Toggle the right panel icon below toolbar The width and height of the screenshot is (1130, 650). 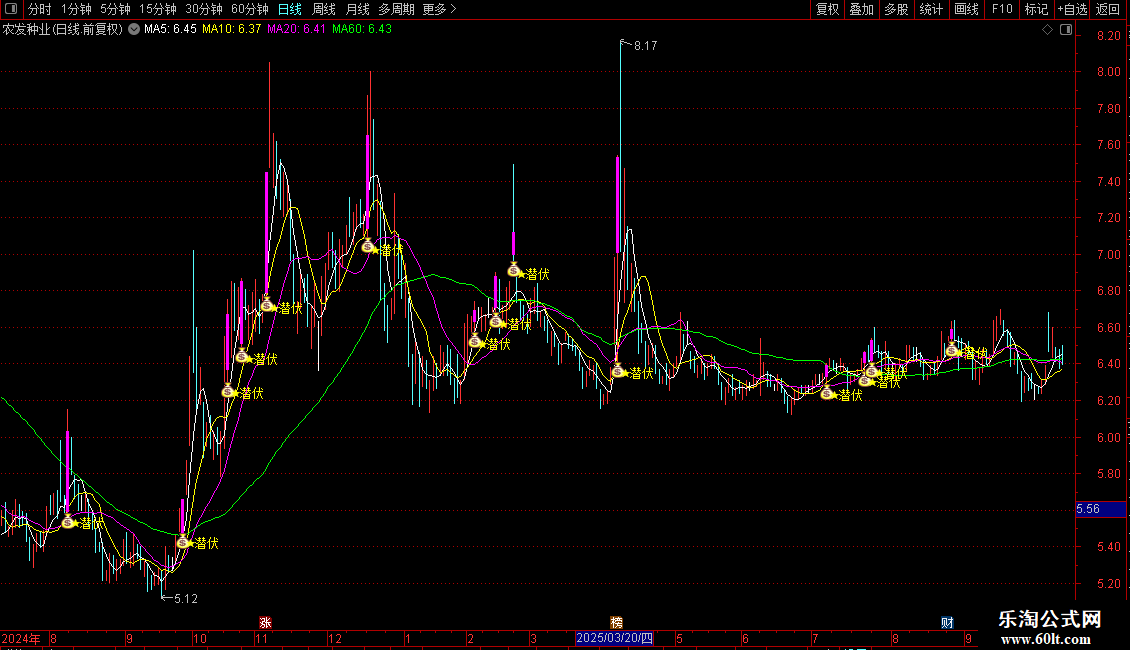point(1065,30)
